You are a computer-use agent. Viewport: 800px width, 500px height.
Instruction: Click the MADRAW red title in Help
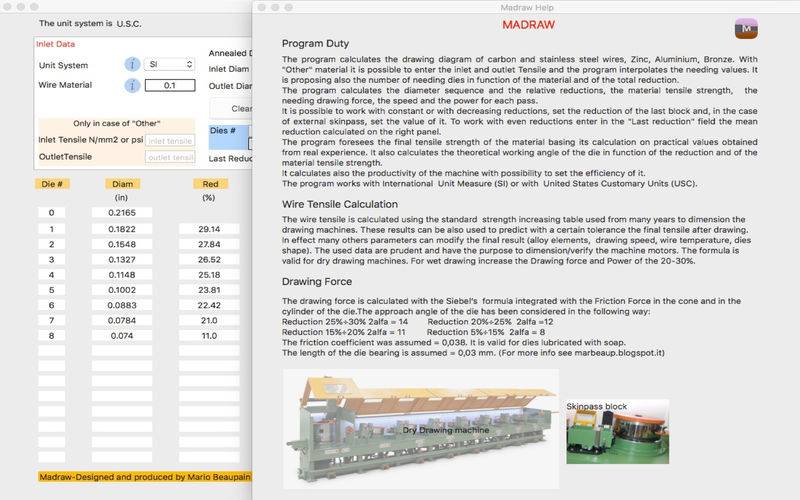click(528, 25)
